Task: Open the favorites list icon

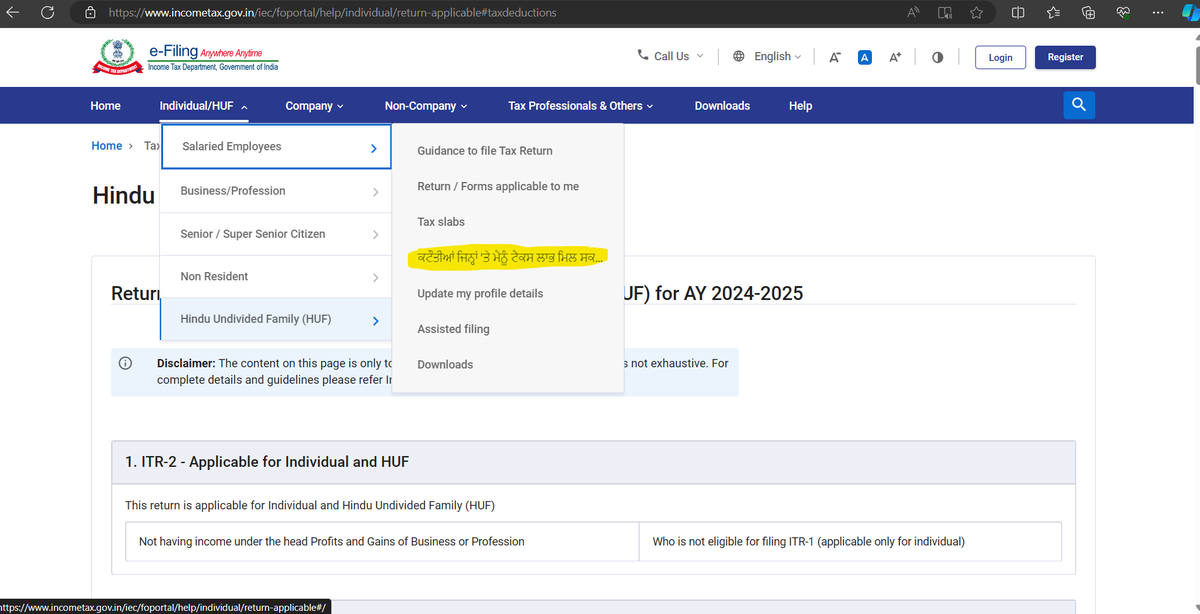Action: pos(1054,13)
